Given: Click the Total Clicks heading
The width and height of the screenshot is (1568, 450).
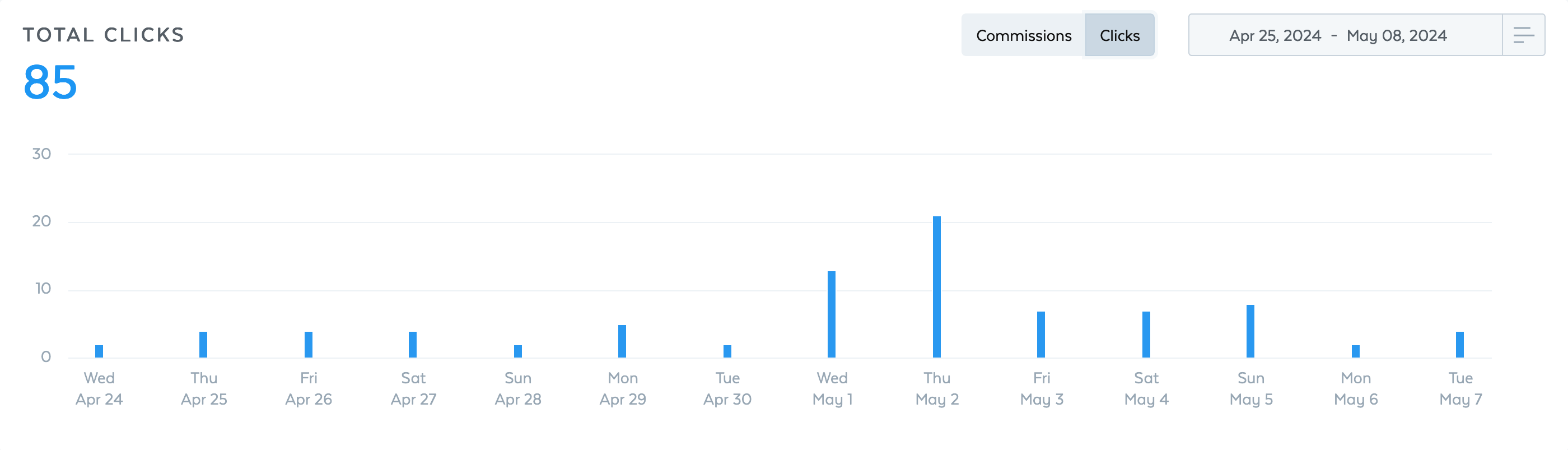Looking at the screenshot, I should [104, 35].
